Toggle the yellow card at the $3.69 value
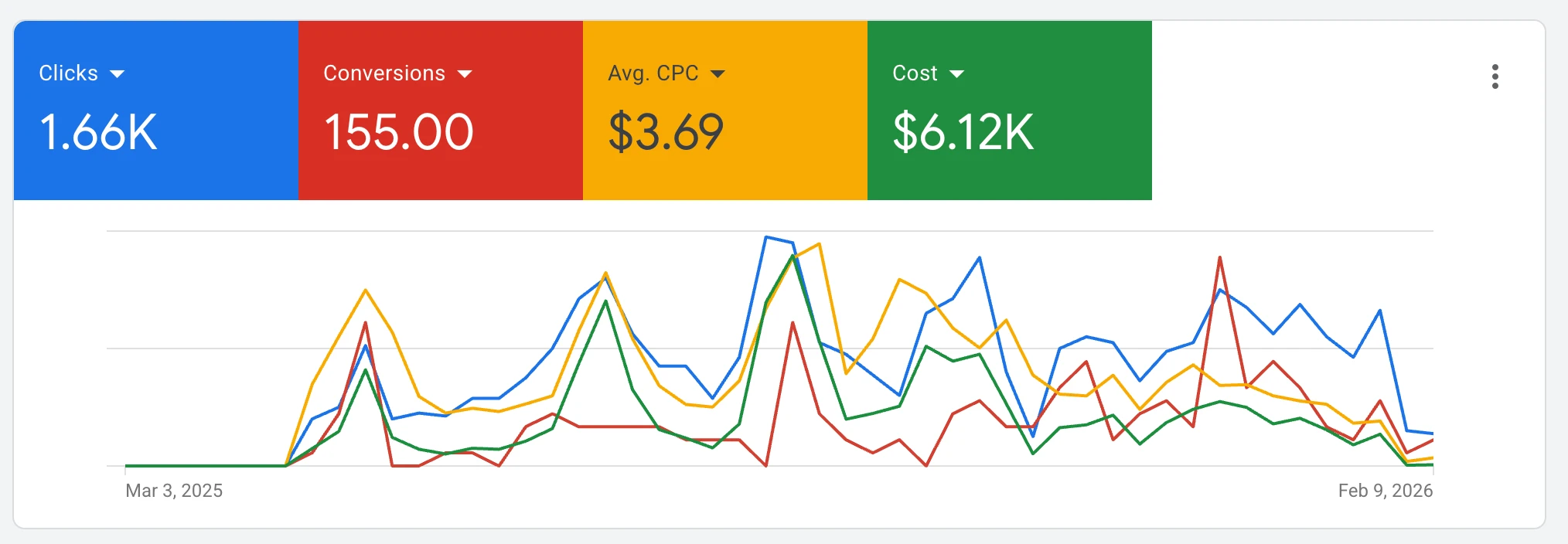 [x=666, y=132]
